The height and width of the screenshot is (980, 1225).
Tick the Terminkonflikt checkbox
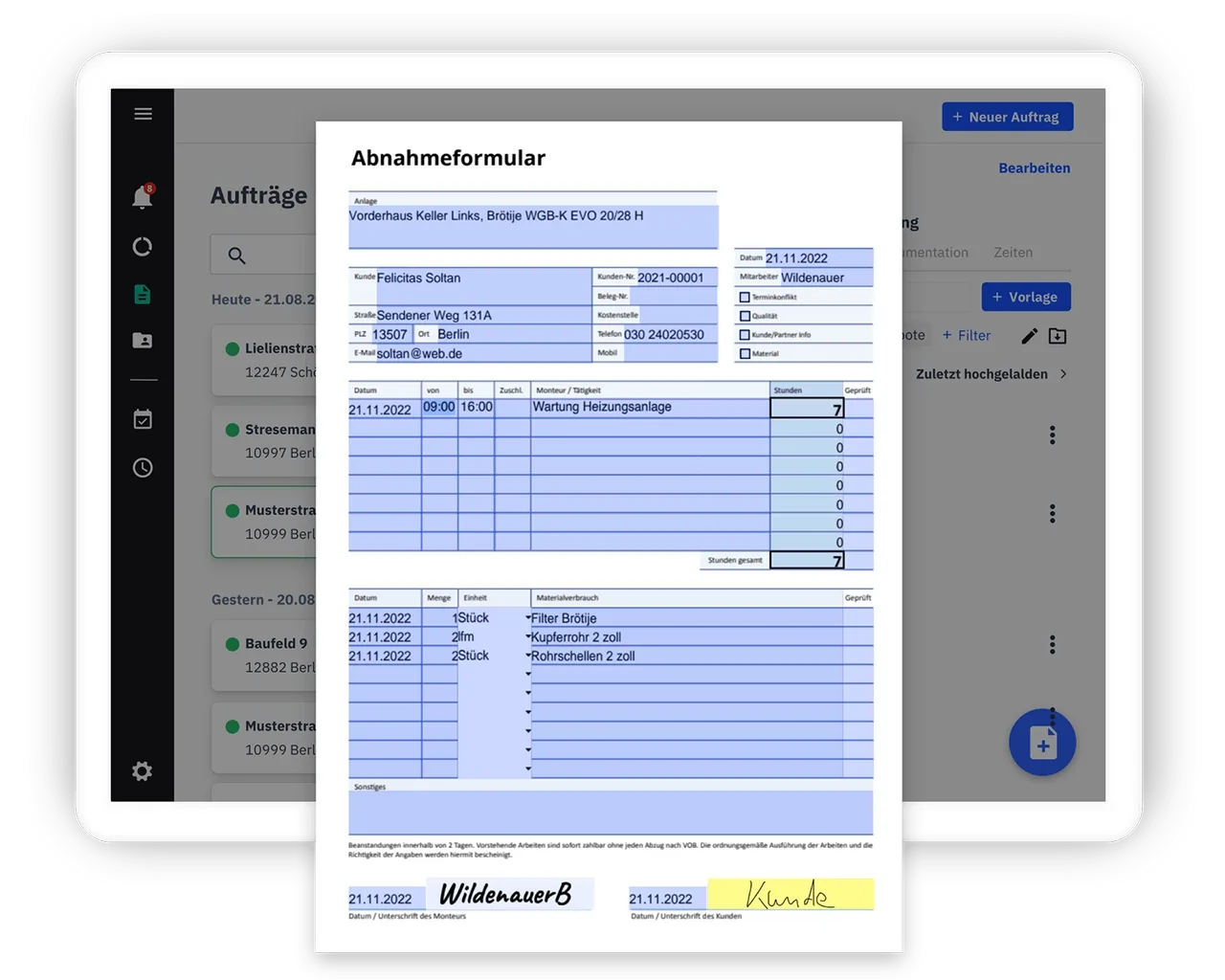745,297
